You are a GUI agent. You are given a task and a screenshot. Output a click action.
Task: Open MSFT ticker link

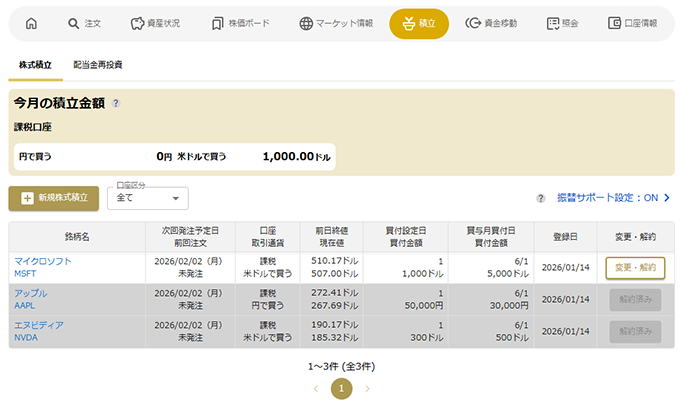click(x=25, y=274)
